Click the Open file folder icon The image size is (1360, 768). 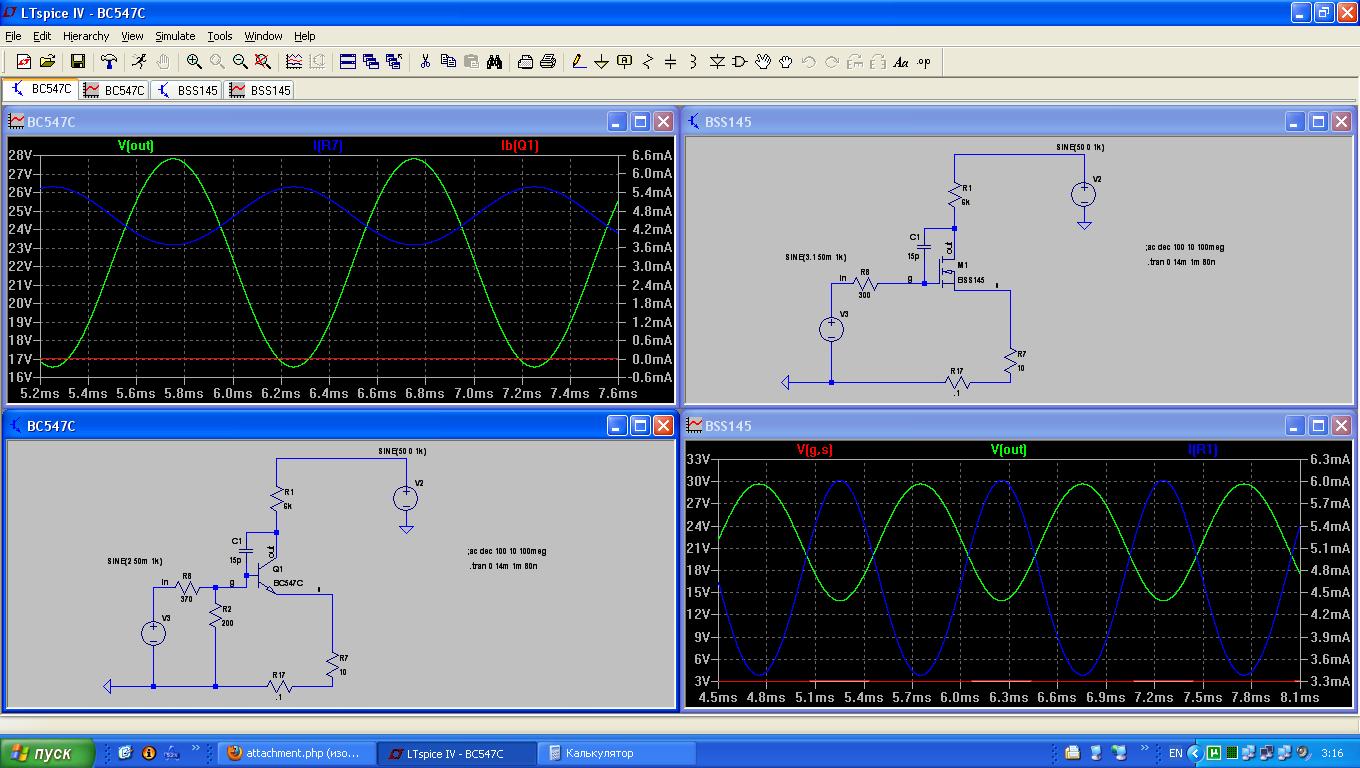(47, 62)
